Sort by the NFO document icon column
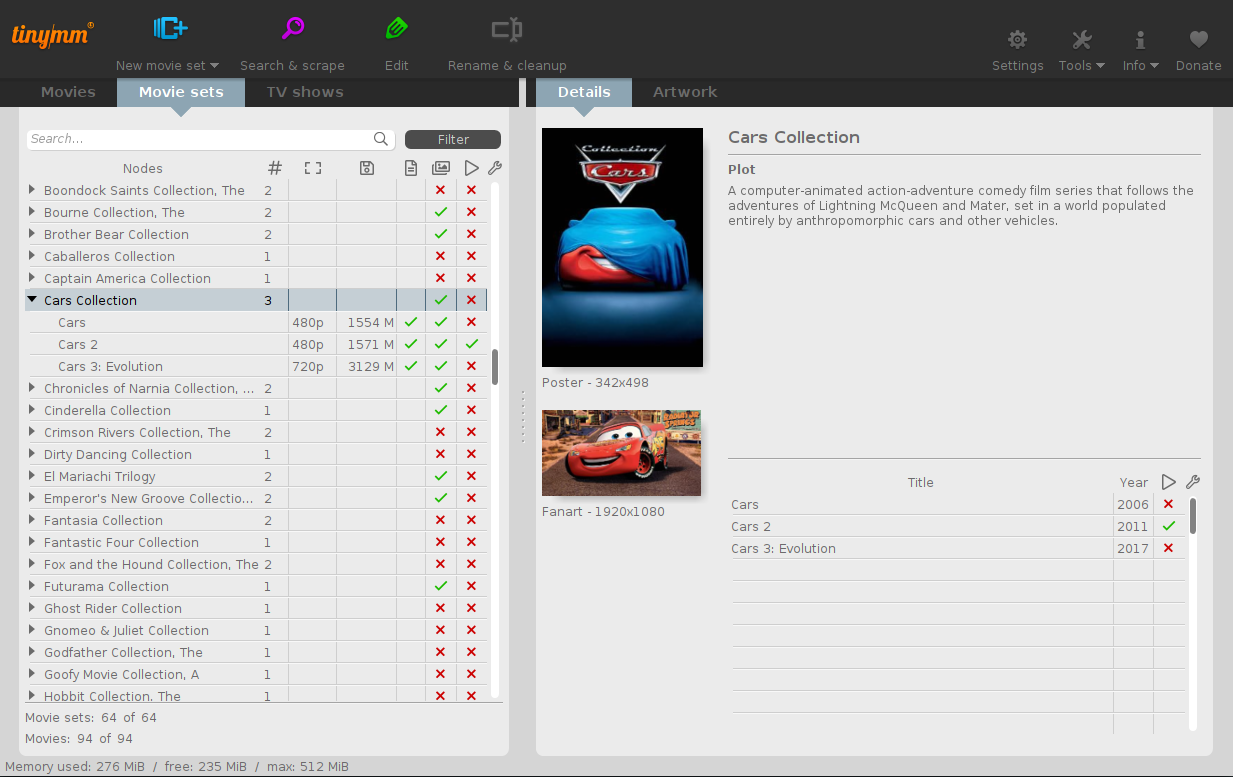 click(x=410, y=168)
